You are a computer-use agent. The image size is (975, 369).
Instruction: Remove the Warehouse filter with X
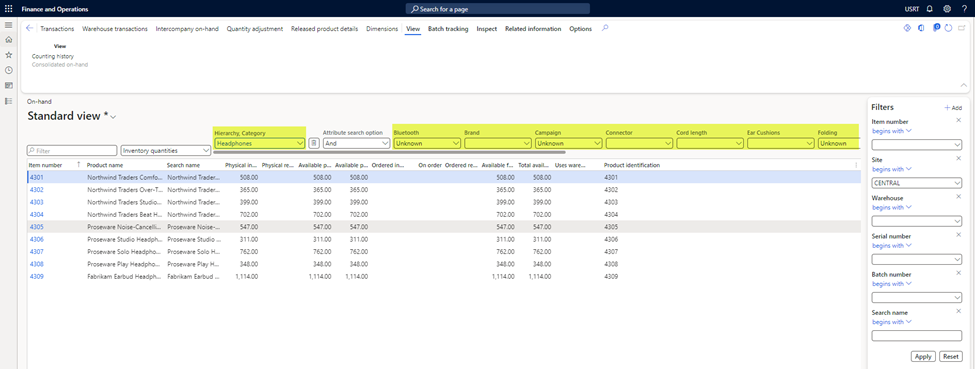point(958,197)
